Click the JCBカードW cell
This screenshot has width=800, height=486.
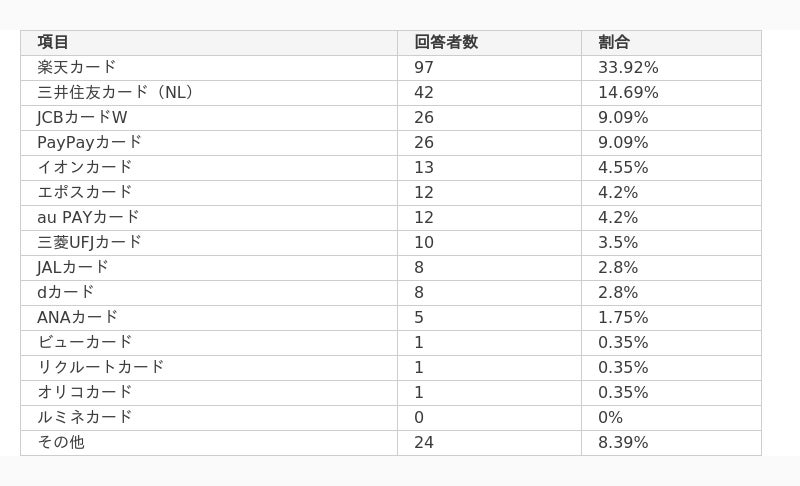209,117
